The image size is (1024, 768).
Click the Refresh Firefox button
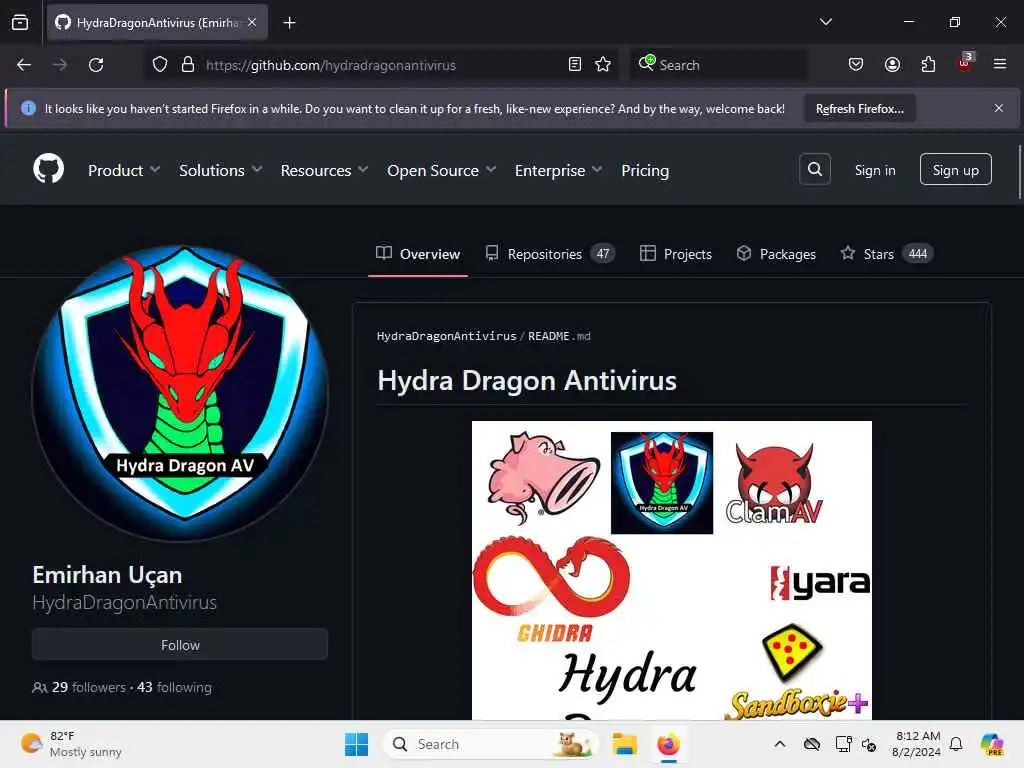tap(859, 109)
